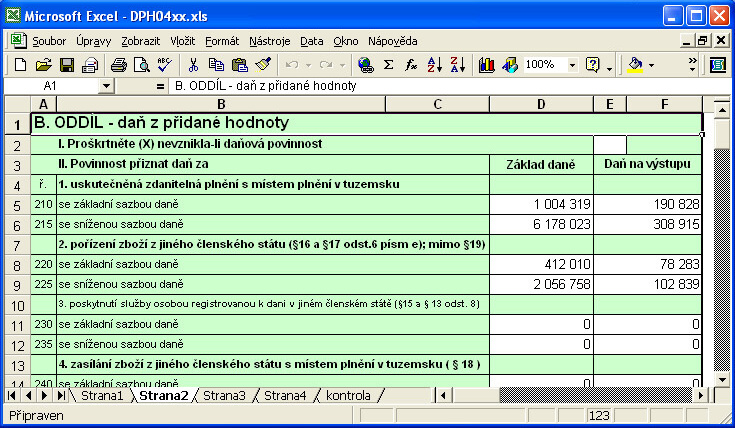This screenshot has width=735, height=428.
Task: Click the Print icon in toolbar
Action: 118,65
